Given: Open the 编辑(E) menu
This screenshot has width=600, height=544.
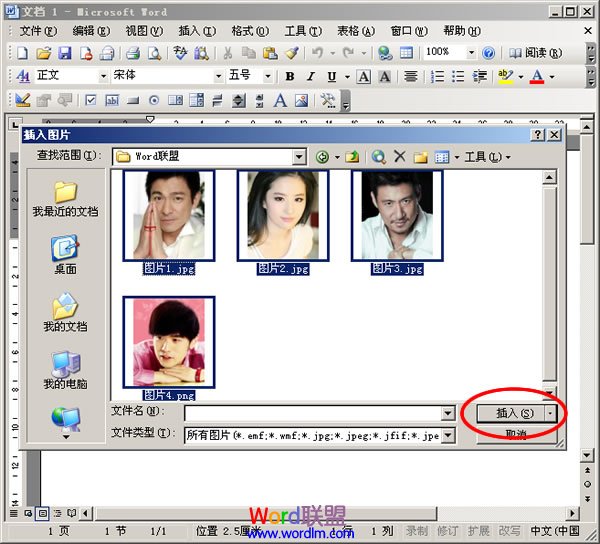Looking at the screenshot, I should tap(91, 31).
